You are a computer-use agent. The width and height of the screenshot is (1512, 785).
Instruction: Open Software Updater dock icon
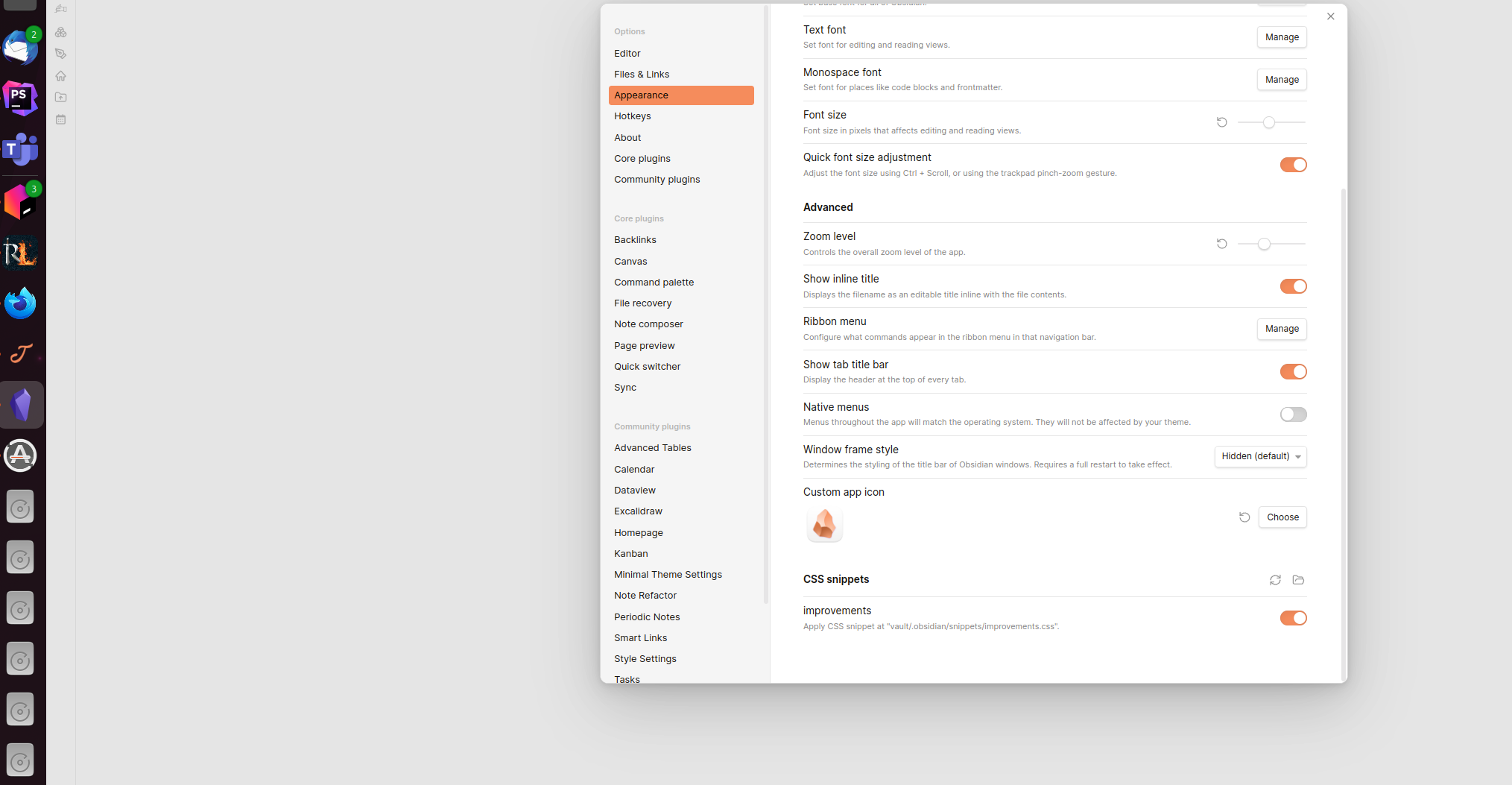tap(21, 455)
